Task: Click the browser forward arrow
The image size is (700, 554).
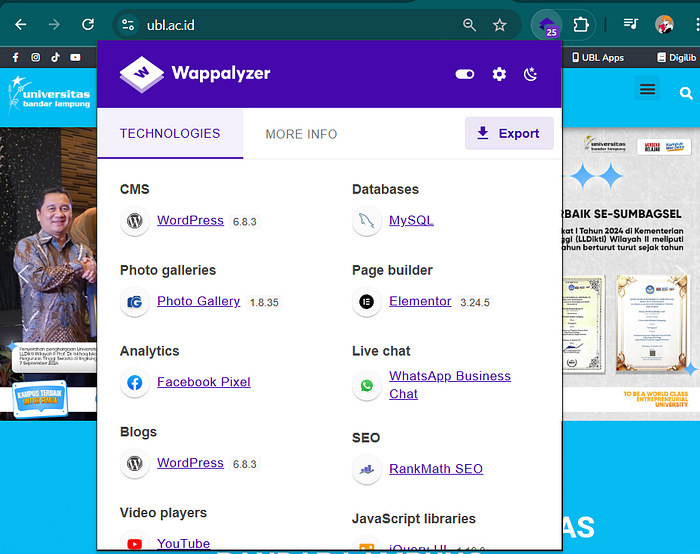Action: [x=54, y=25]
